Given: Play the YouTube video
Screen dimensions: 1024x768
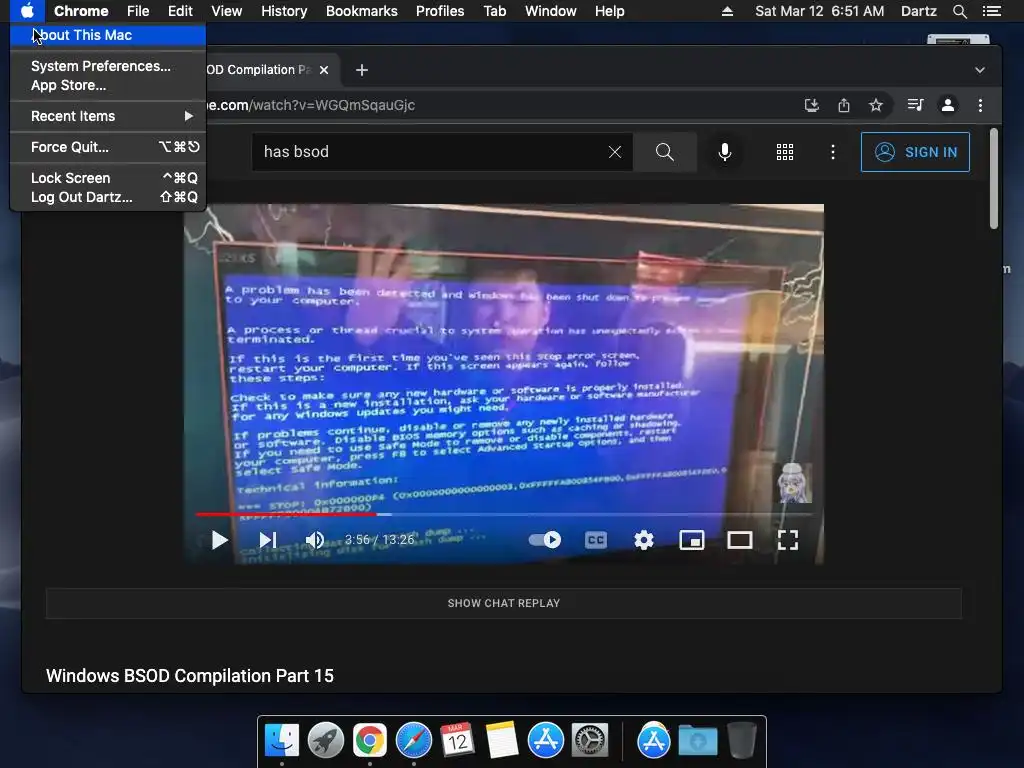Looking at the screenshot, I should click(219, 540).
